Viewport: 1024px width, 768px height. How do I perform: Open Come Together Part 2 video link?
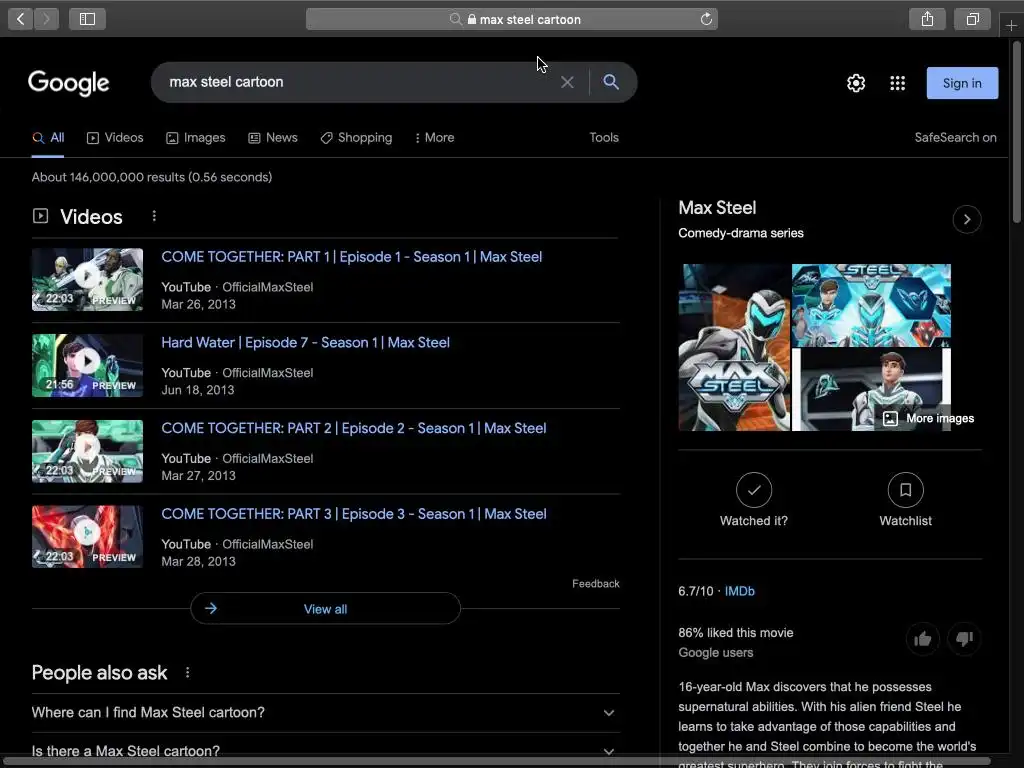tap(353, 428)
